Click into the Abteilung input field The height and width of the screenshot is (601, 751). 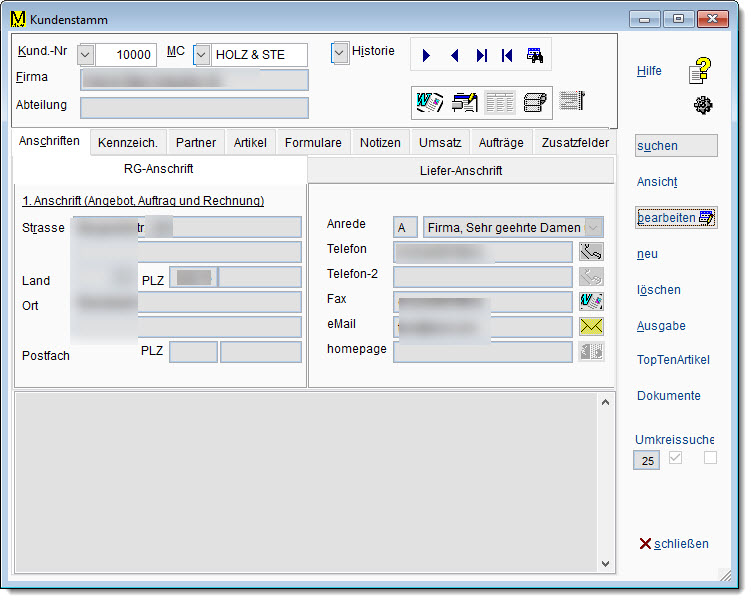click(194, 108)
